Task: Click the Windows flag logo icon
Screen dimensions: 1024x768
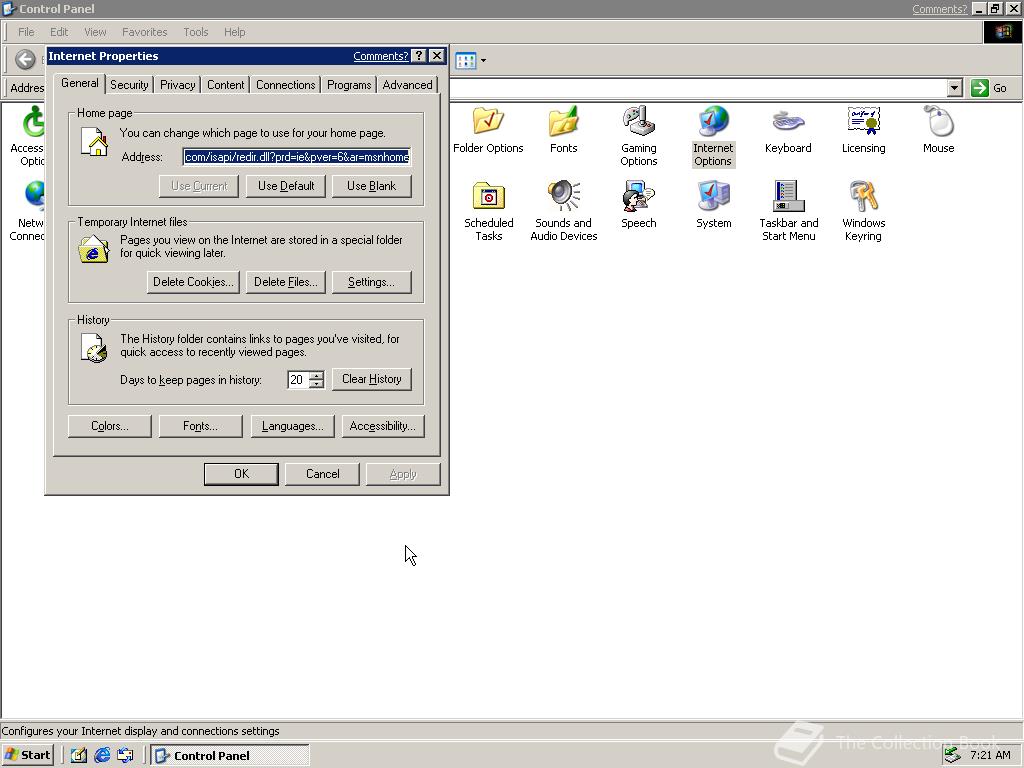Action: point(1002,32)
